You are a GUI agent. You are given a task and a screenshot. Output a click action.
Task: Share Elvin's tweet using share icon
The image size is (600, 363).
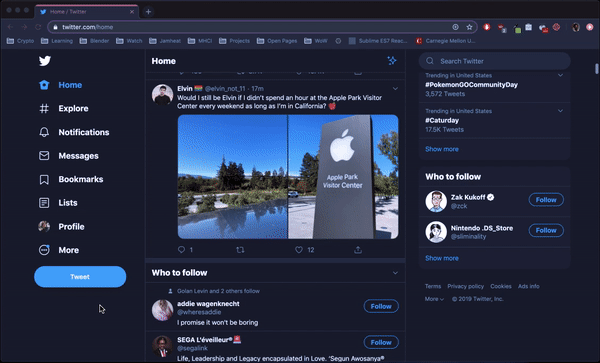tap(358, 250)
